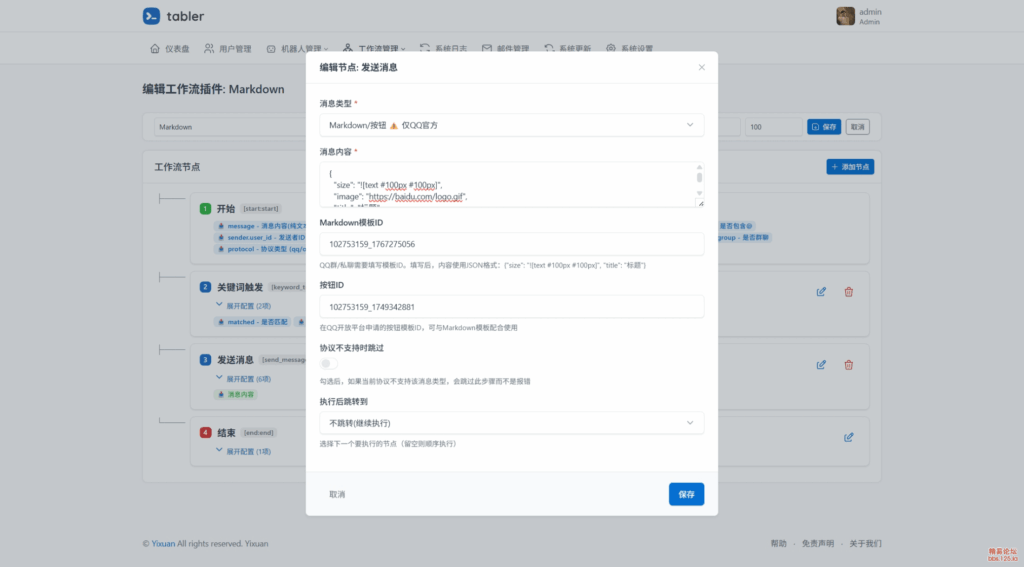Open 系统设置 menu item
The image size is (1024, 567).
(630, 48)
